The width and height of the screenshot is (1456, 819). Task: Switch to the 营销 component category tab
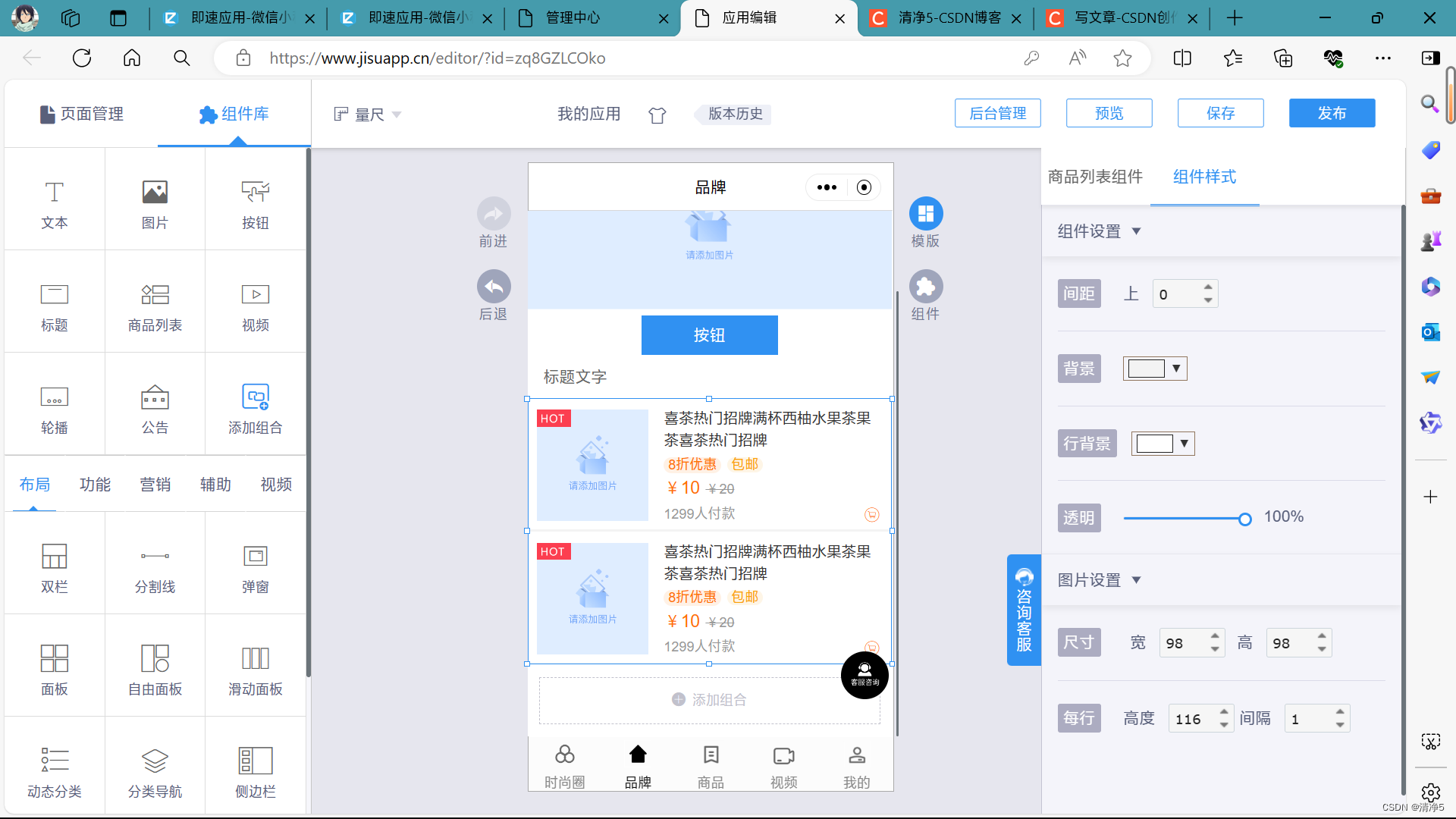pos(155,485)
